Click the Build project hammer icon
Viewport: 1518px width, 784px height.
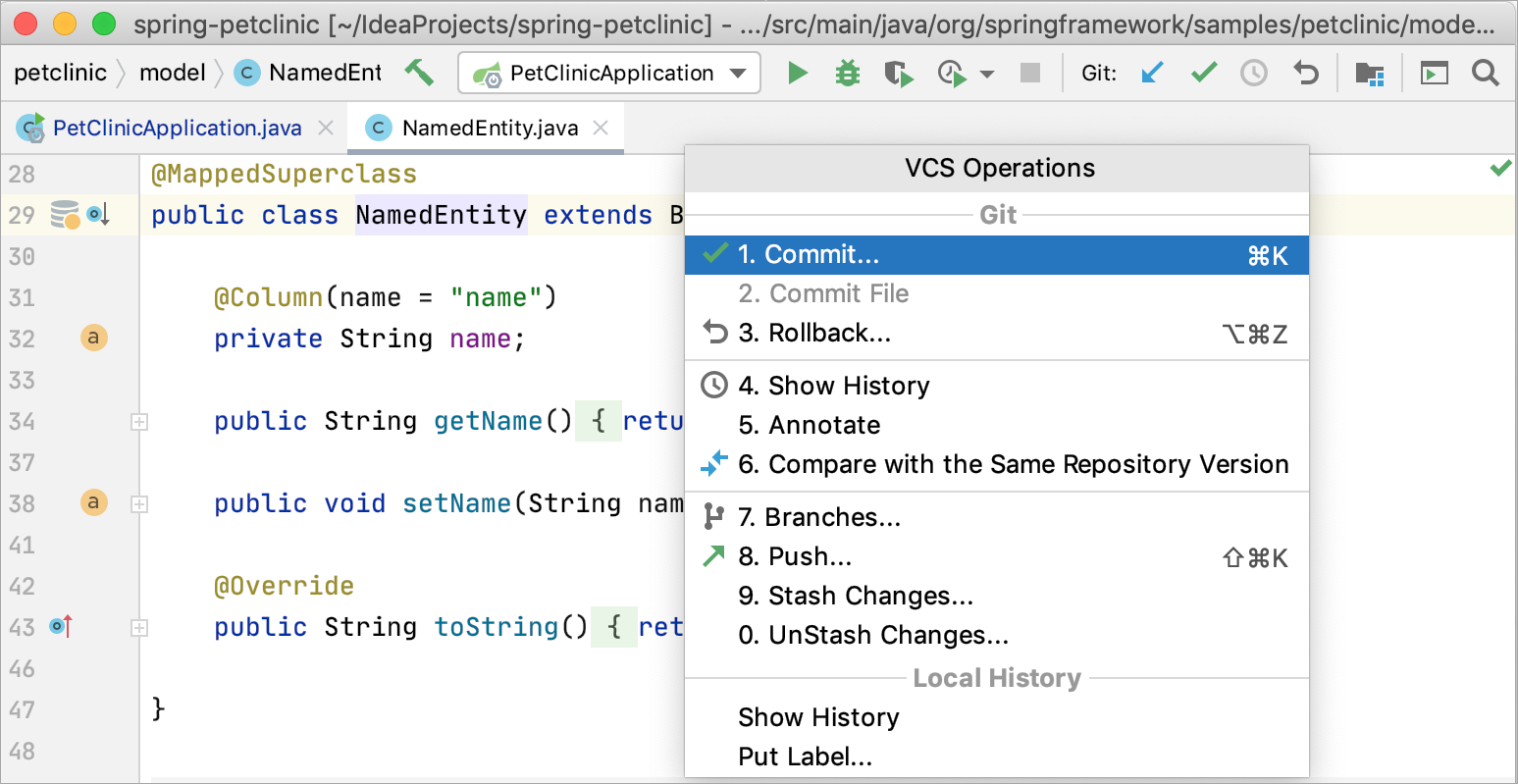(419, 73)
